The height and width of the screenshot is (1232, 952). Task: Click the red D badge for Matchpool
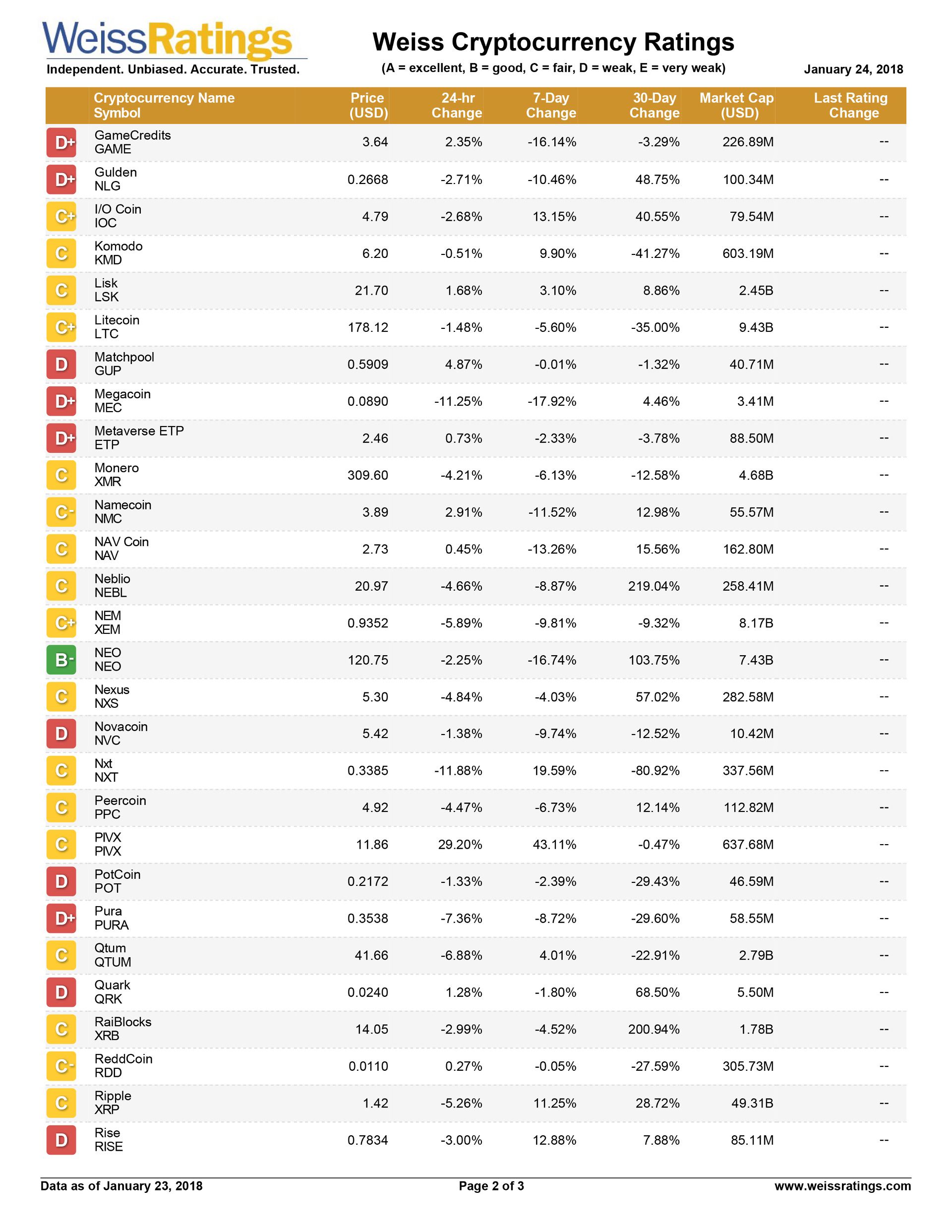tap(61, 365)
